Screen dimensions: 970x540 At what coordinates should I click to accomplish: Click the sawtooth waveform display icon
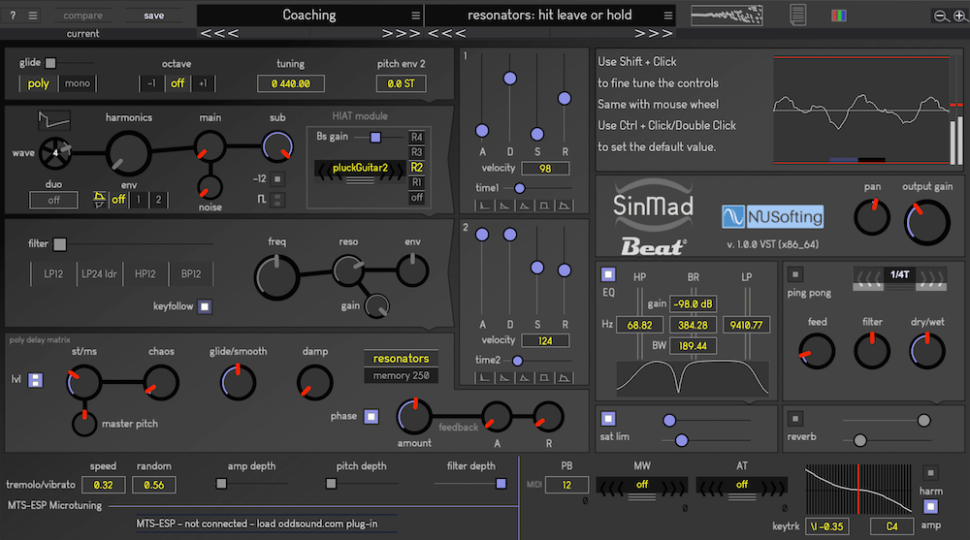pyautogui.click(x=55, y=121)
